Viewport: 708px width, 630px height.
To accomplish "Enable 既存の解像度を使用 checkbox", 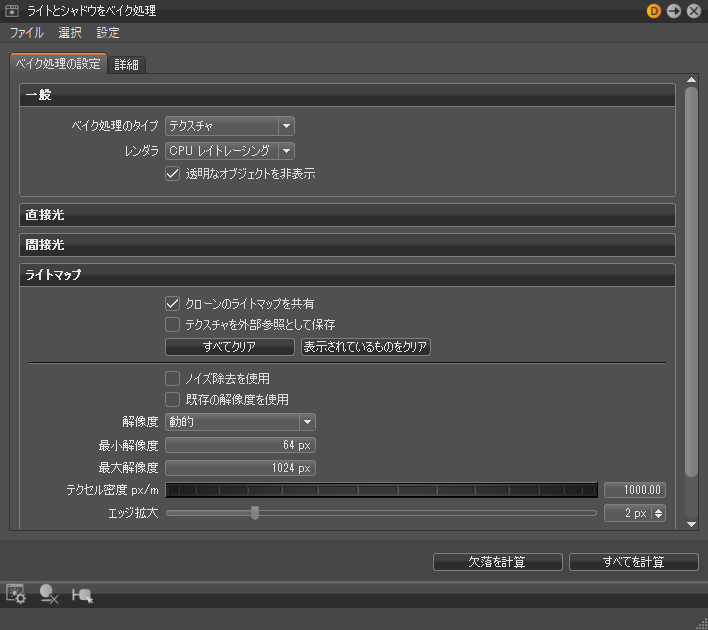I will (x=172, y=399).
